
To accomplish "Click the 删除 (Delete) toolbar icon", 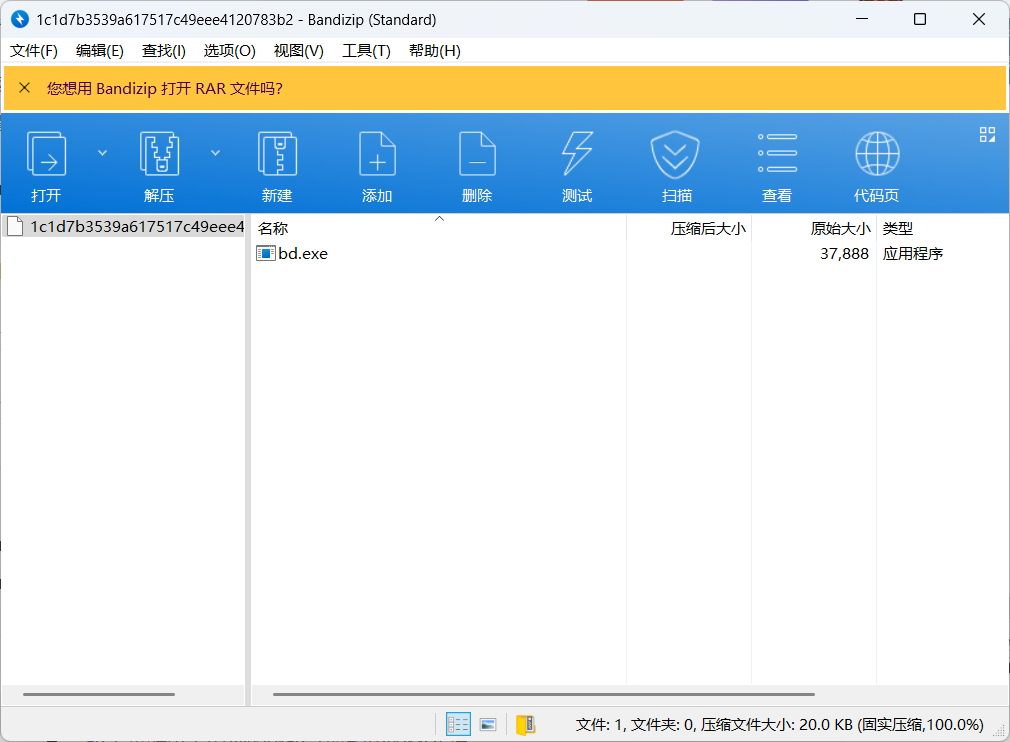I will pyautogui.click(x=477, y=153).
